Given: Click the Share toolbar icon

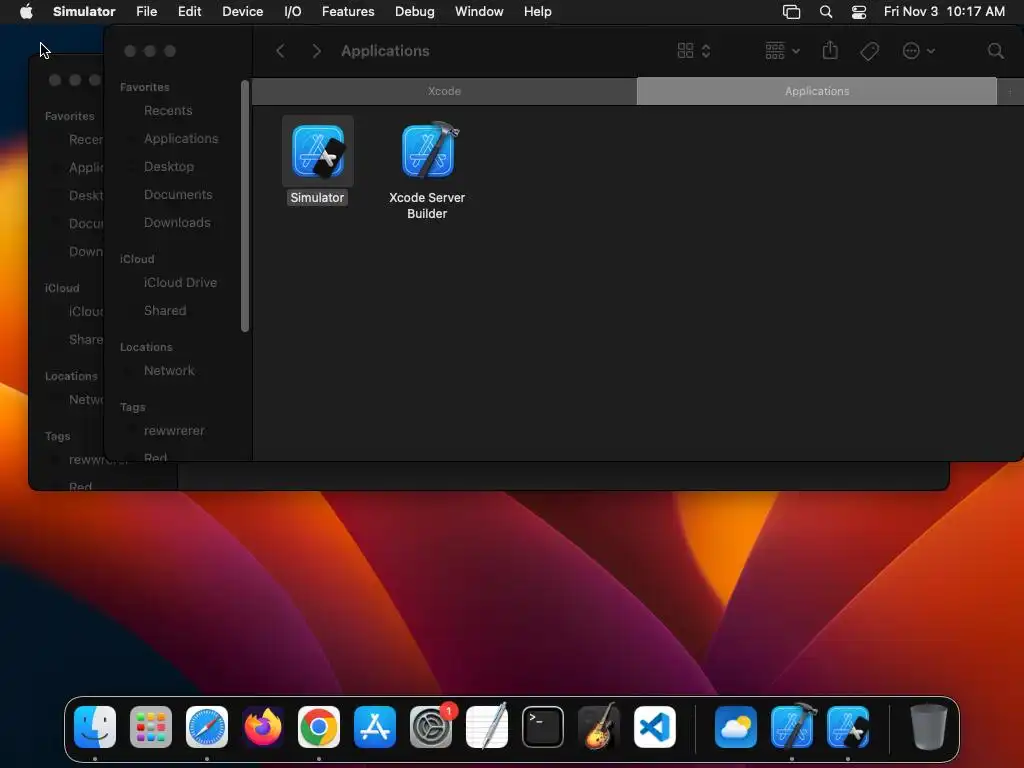Looking at the screenshot, I should click(x=830, y=50).
